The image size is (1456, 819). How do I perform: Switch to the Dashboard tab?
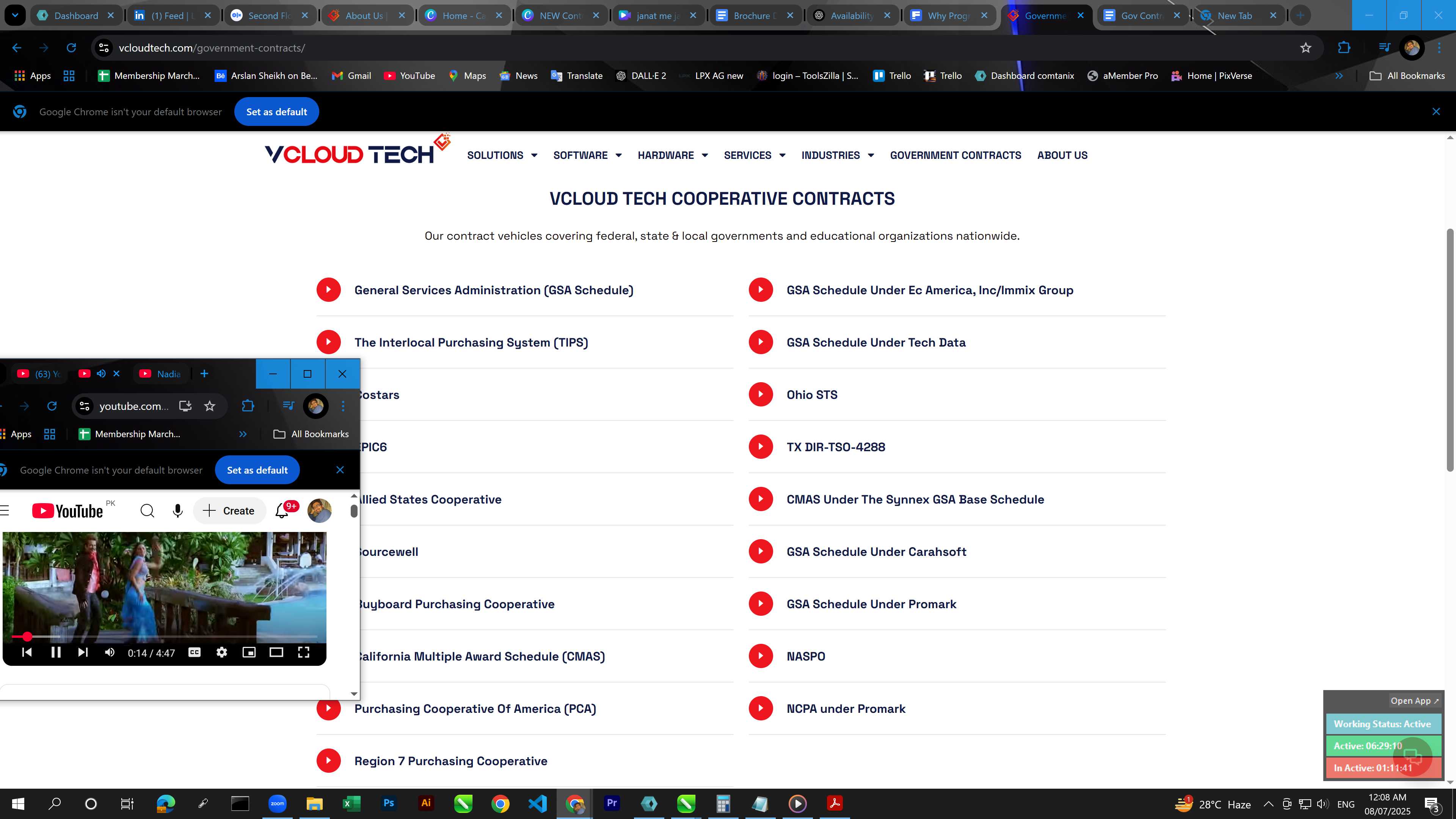point(75,15)
